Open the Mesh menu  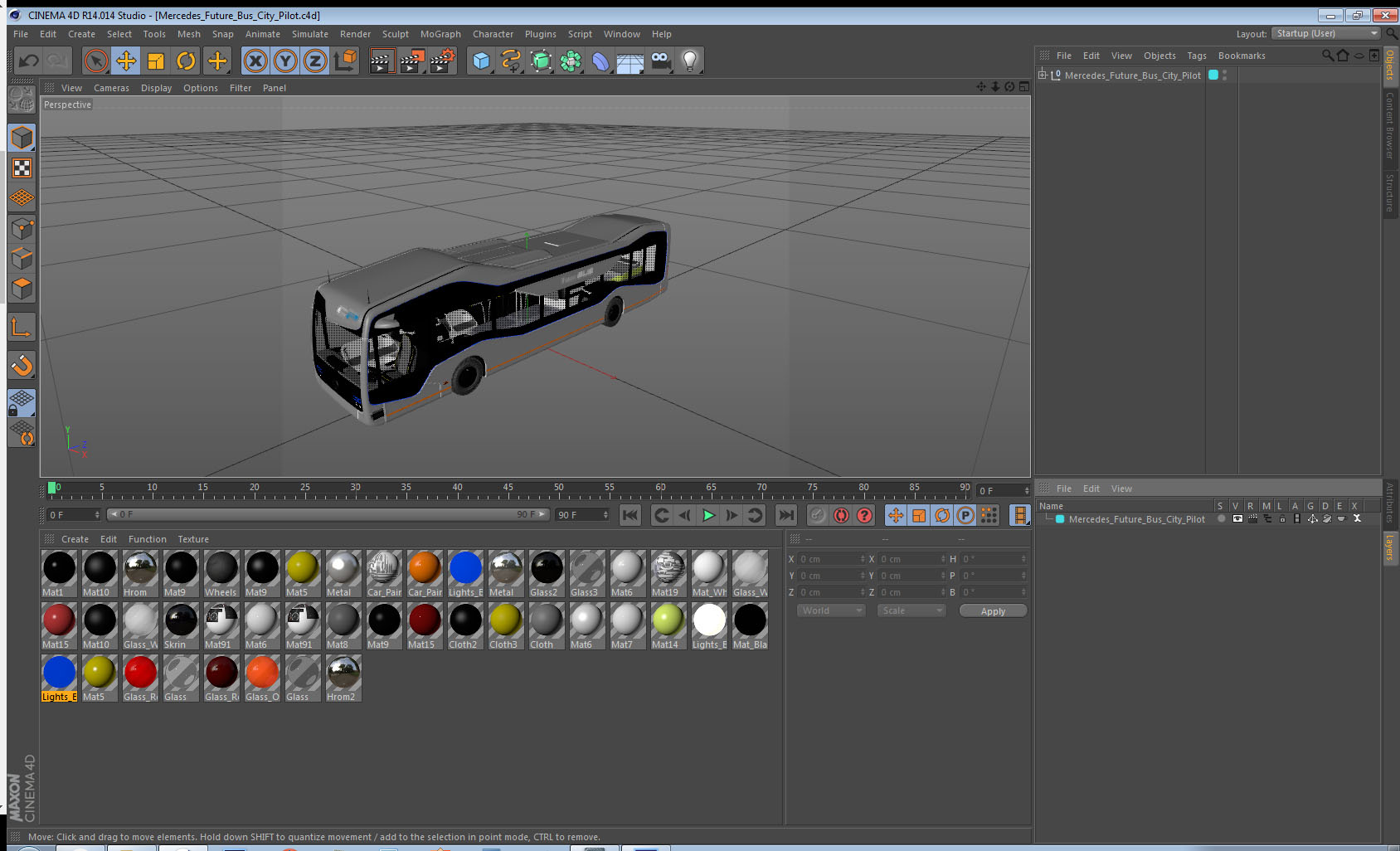[x=188, y=34]
